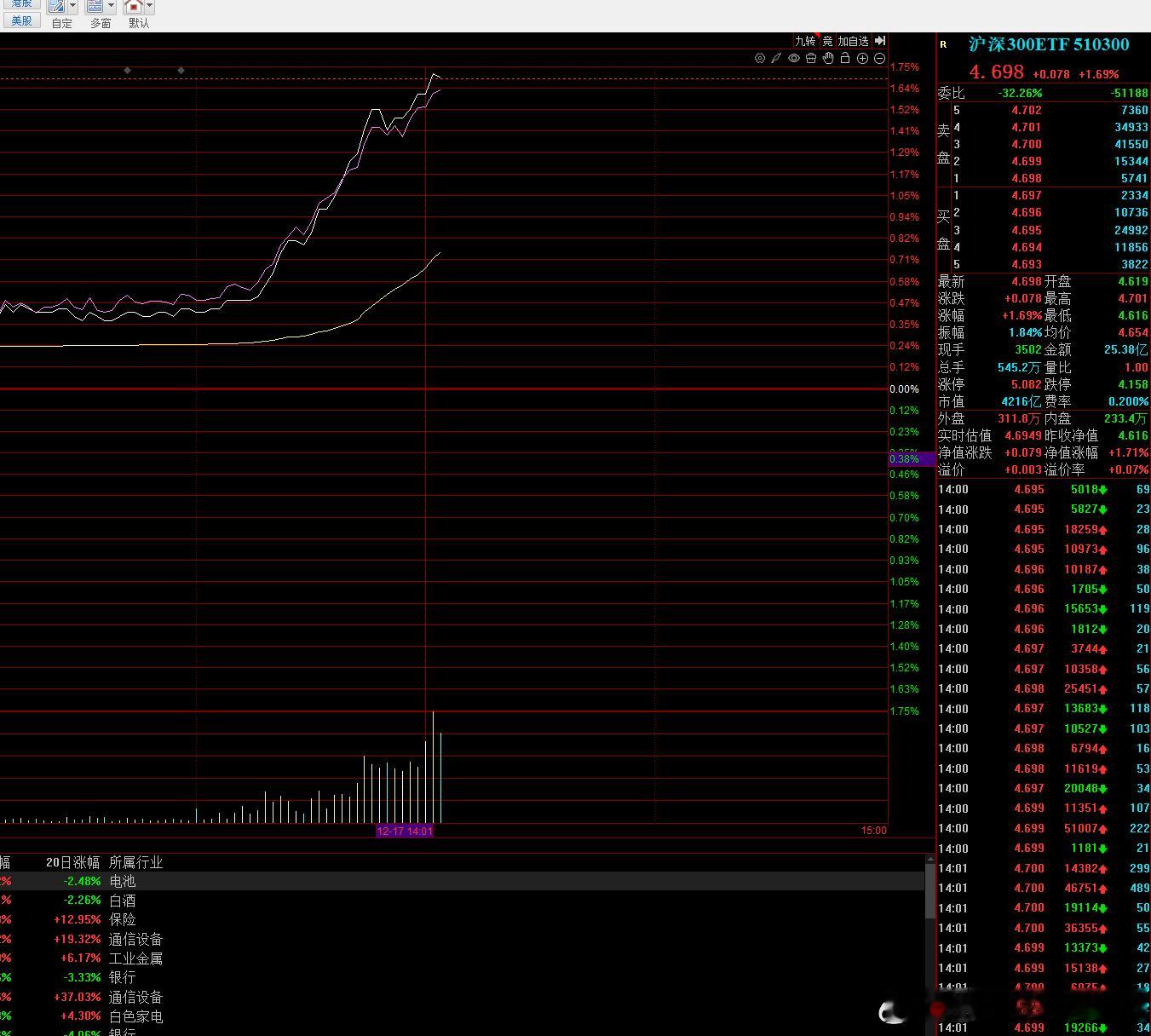Screen dimensions: 1151x1036
Task: Click the 均价 value 4.654
Action: 1133,332
